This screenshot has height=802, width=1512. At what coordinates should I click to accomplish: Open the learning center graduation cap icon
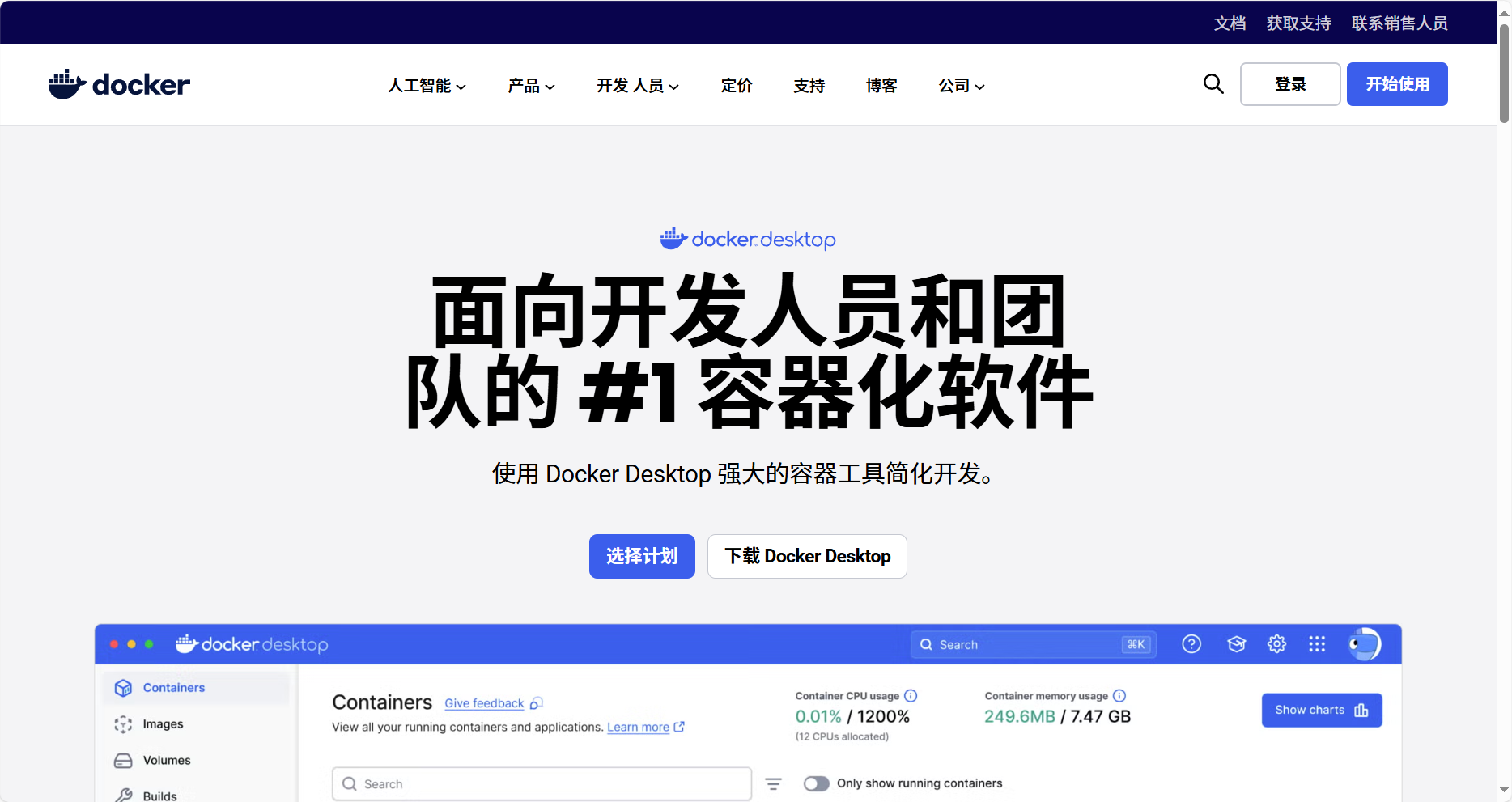tap(1237, 643)
